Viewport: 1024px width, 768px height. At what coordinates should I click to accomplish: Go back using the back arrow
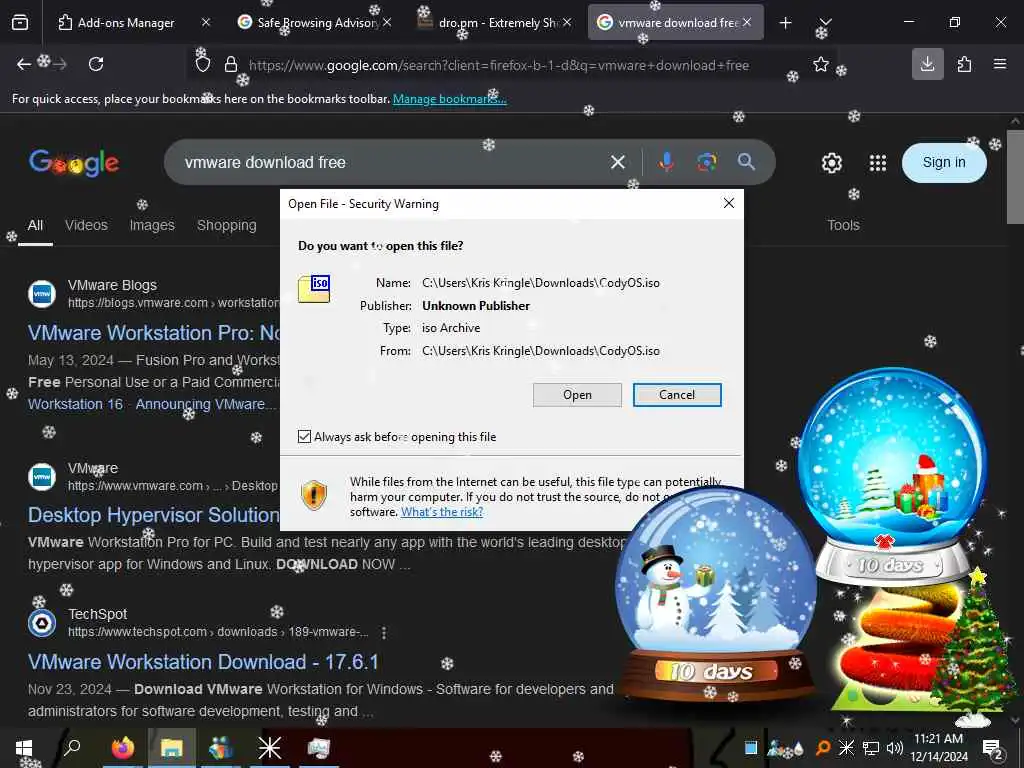24,64
